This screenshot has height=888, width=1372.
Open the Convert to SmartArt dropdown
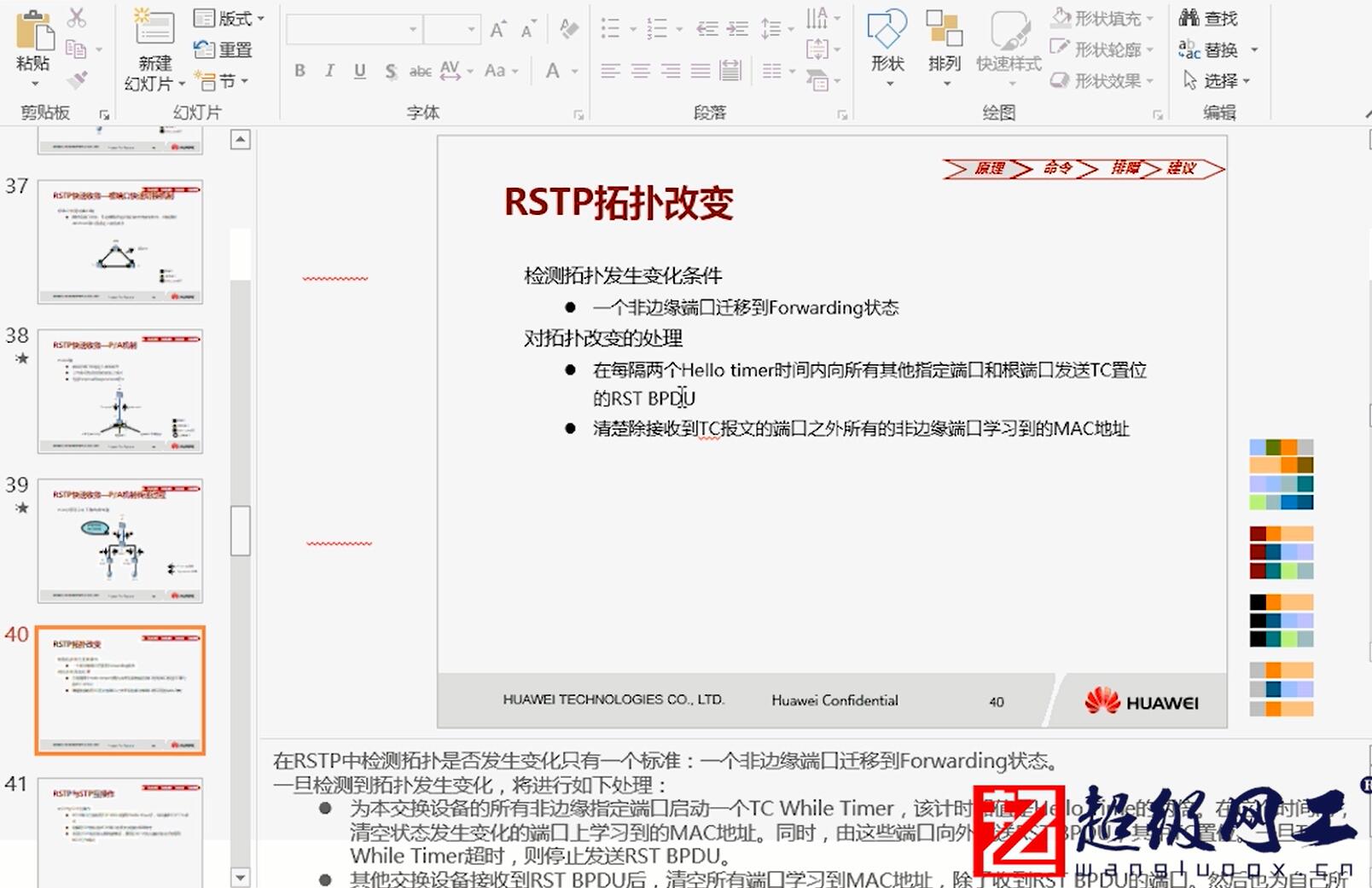pos(823,80)
